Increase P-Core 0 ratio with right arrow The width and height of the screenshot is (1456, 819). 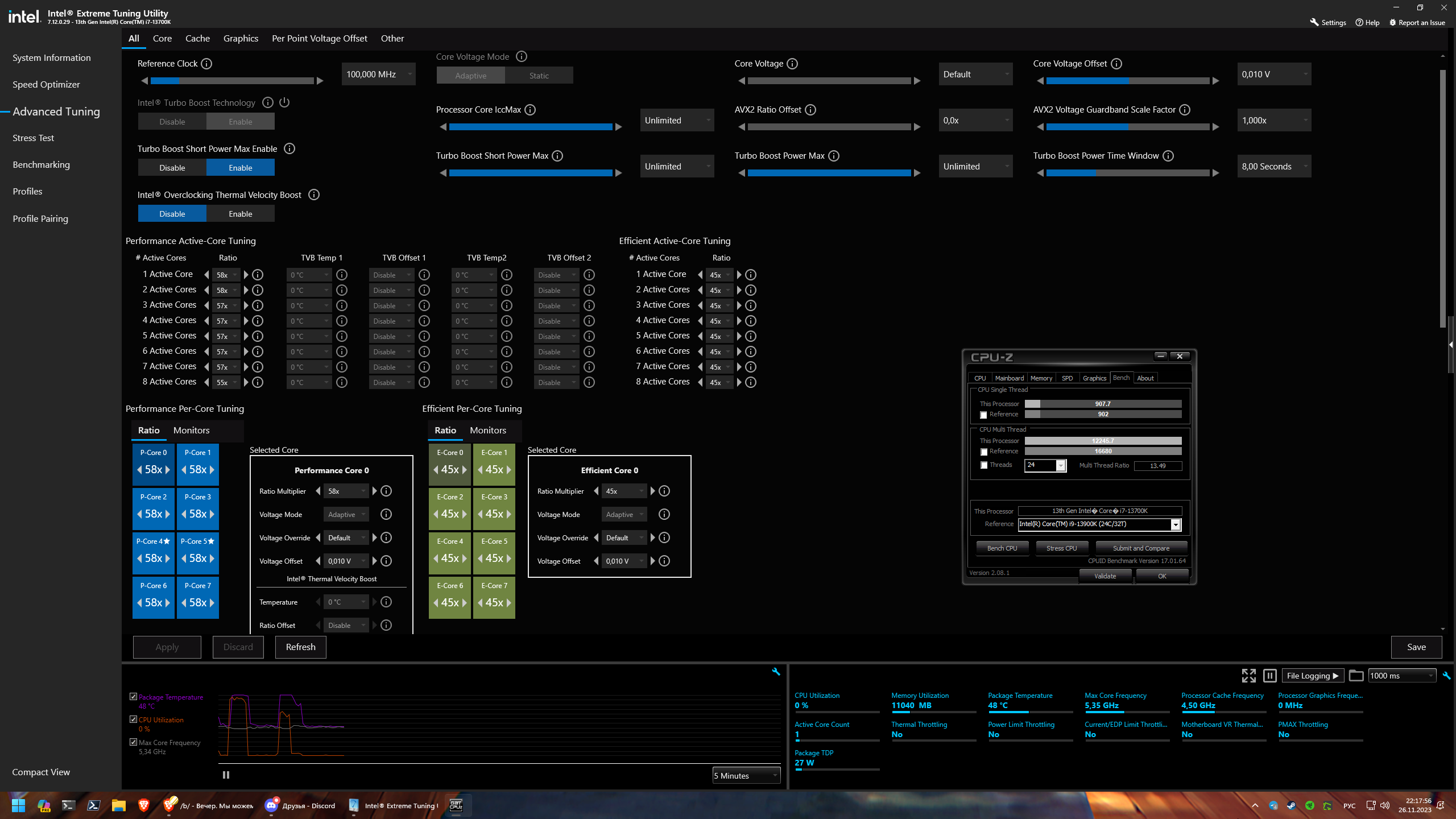(168, 470)
